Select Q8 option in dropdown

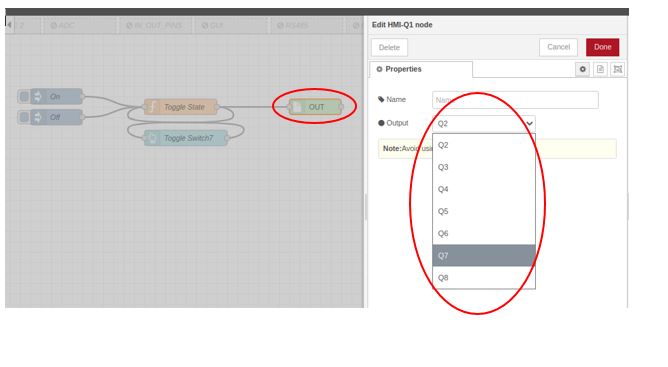pyautogui.click(x=484, y=278)
